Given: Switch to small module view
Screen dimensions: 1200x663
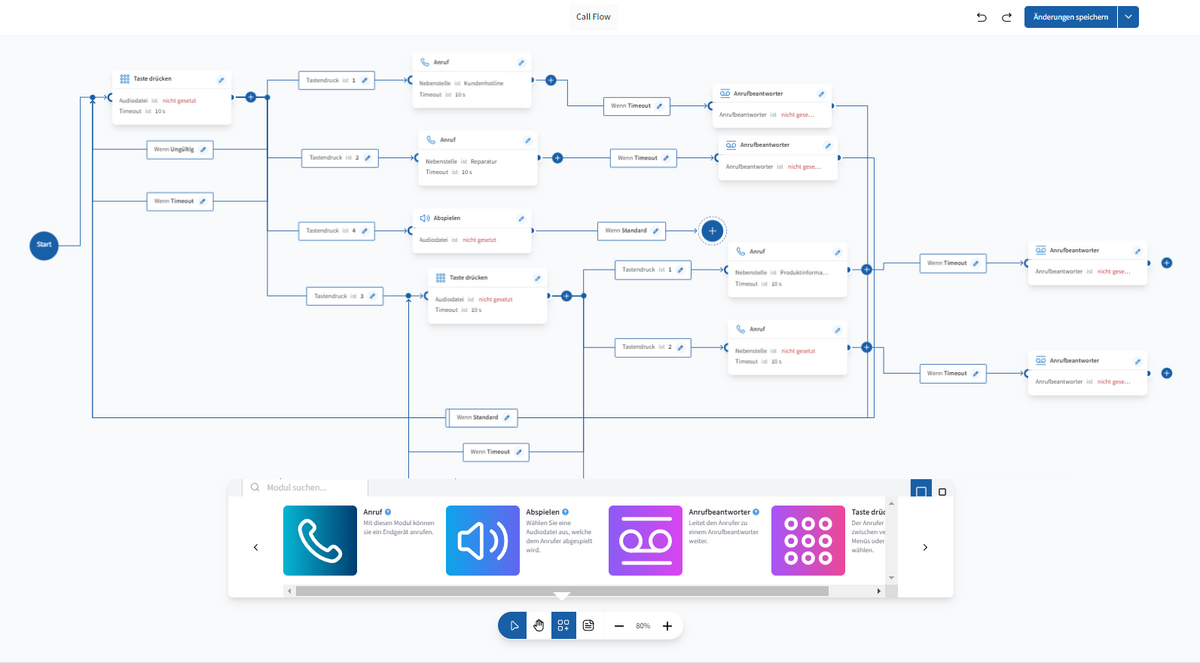Looking at the screenshot, I should tap(942, 492).
